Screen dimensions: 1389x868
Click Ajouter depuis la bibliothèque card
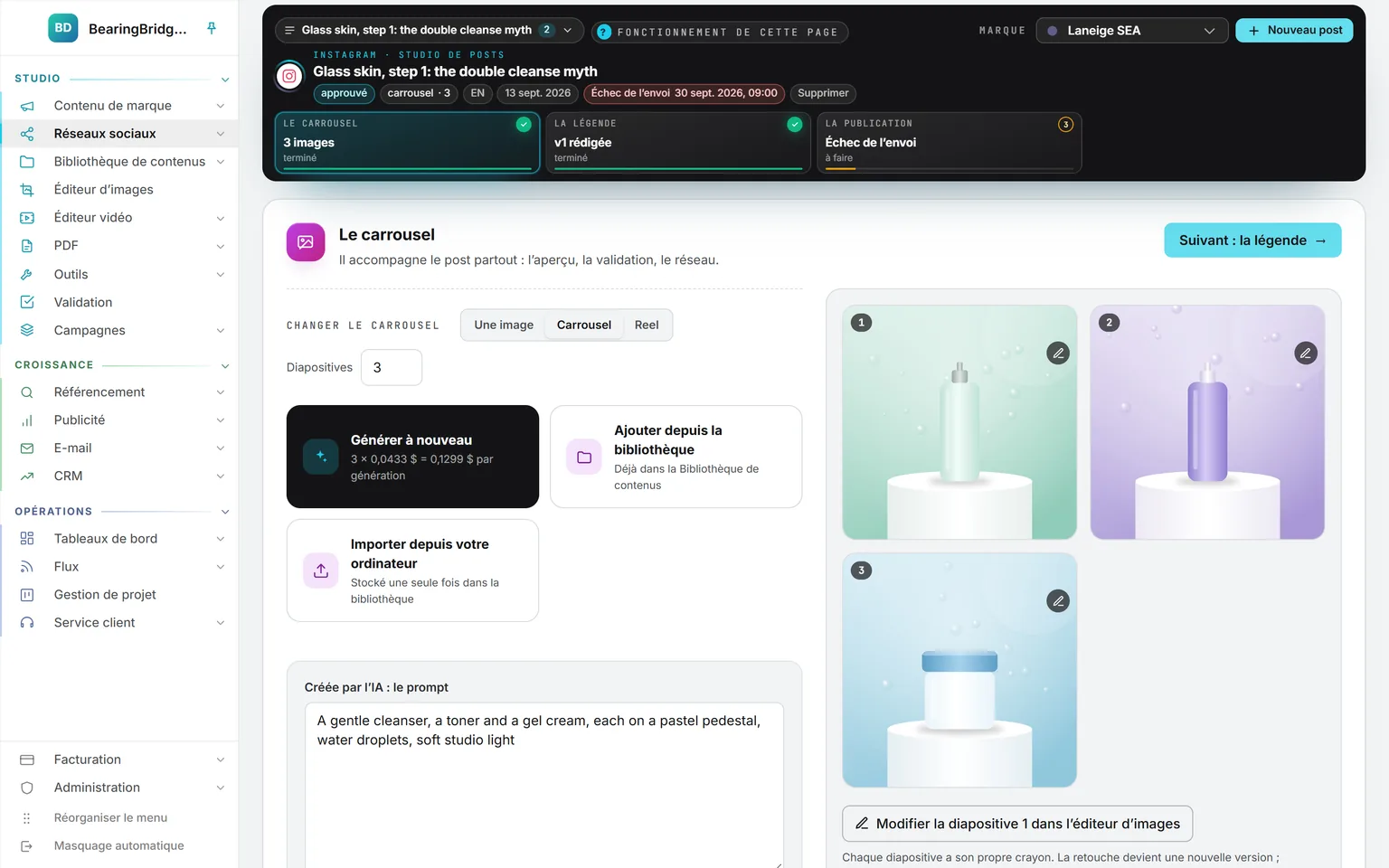[676, 457]
